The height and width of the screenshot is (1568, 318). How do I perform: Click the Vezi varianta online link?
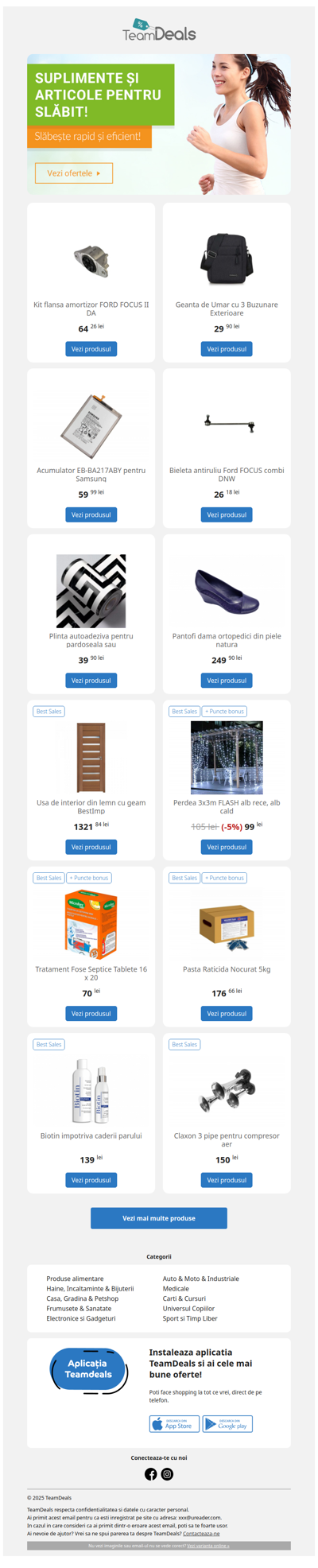tap(208, 1546)
